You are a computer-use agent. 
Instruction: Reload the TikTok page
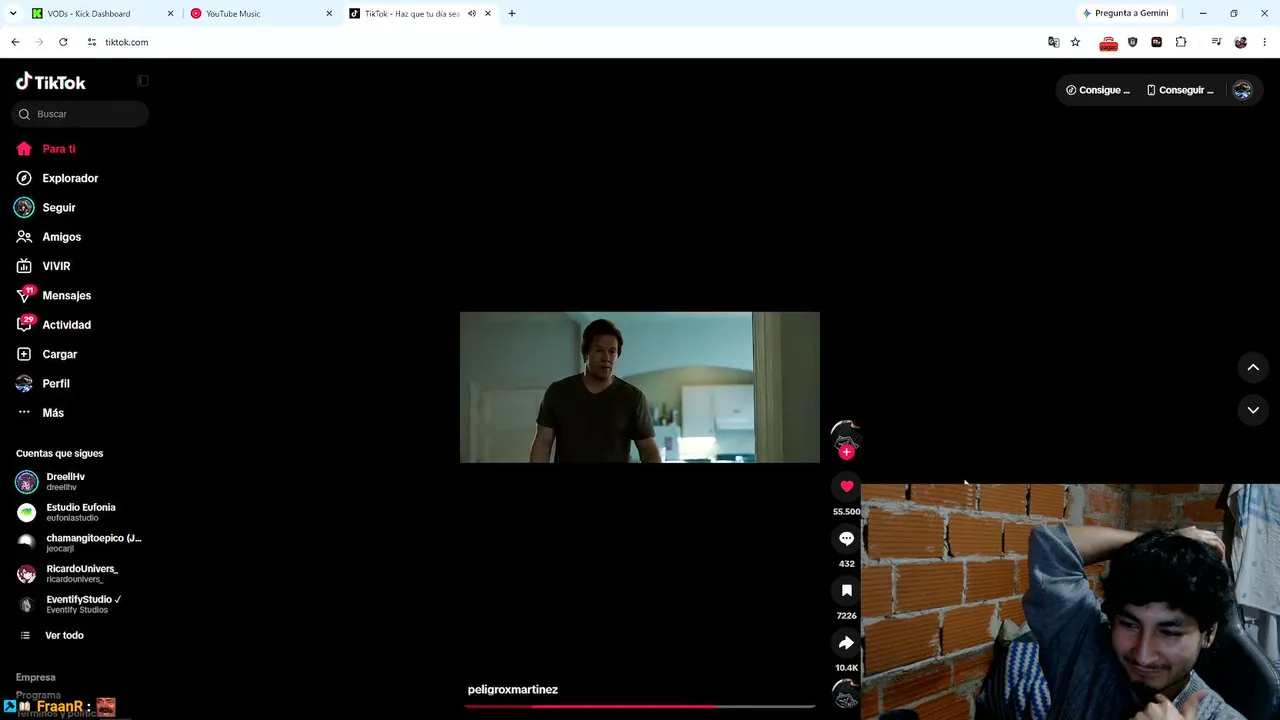point(63,42)
